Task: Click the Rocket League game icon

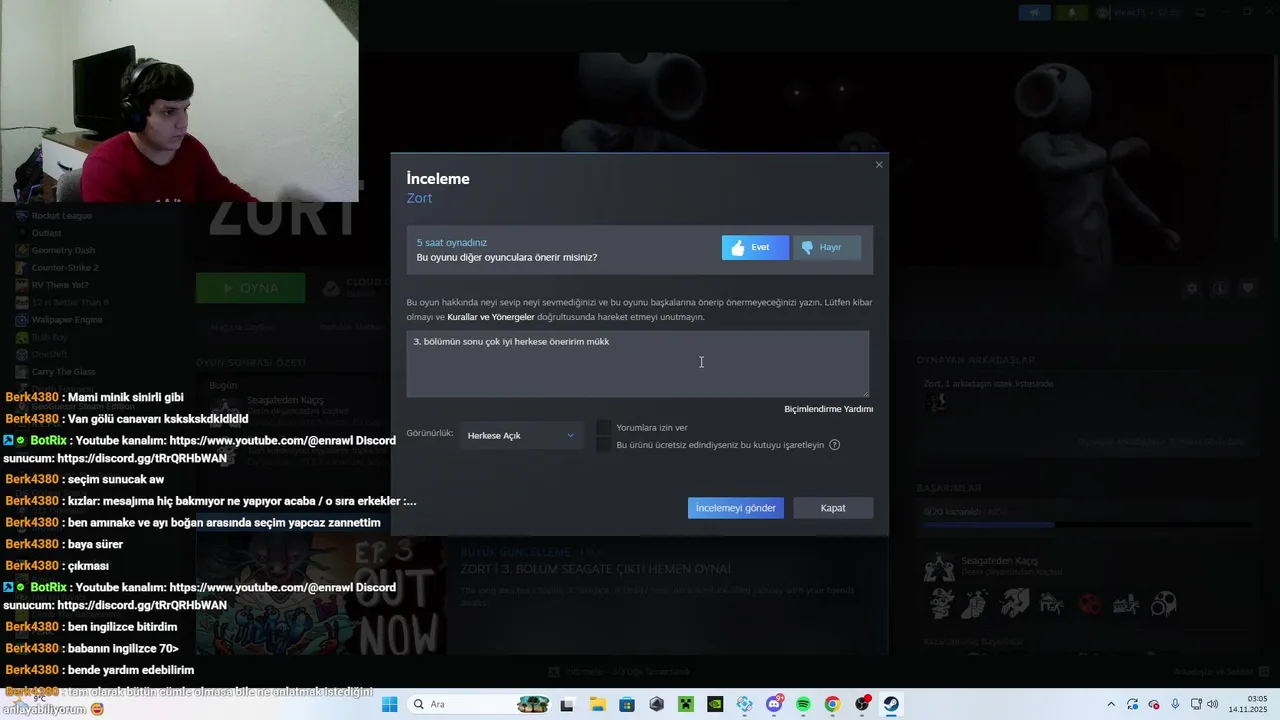Action: pos(23,216)
